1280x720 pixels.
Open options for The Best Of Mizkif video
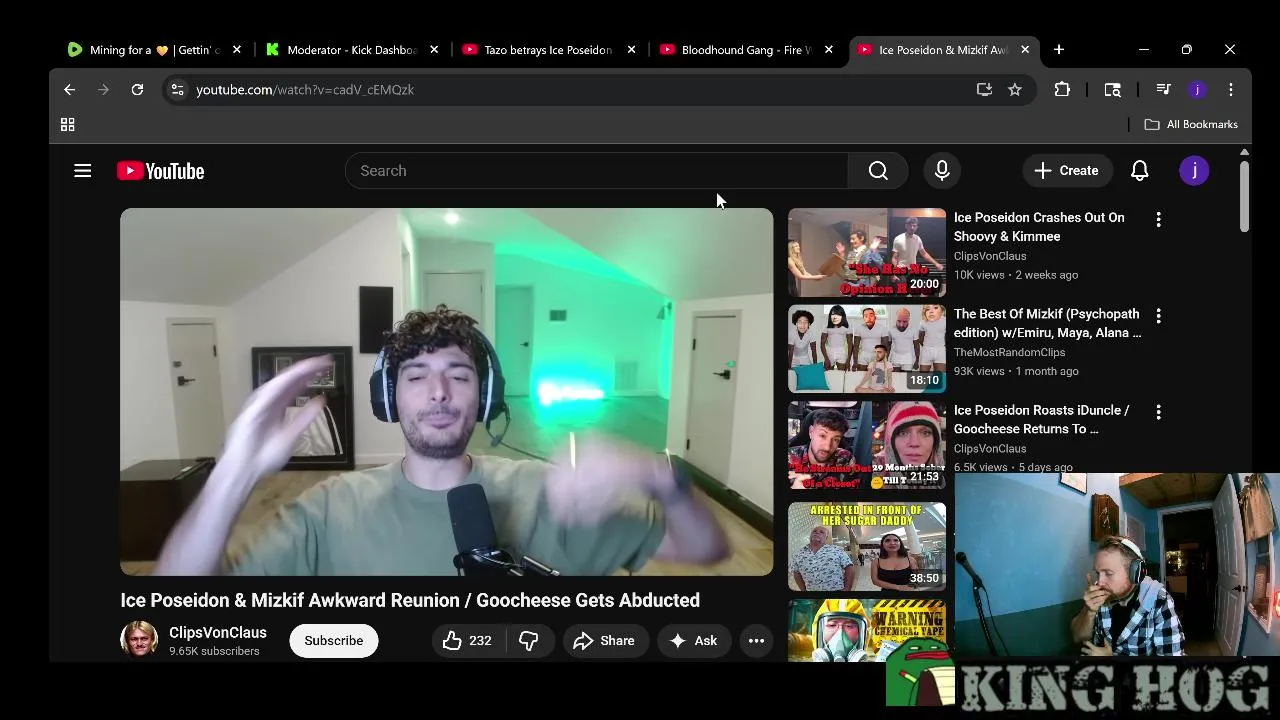point(1158,316)
